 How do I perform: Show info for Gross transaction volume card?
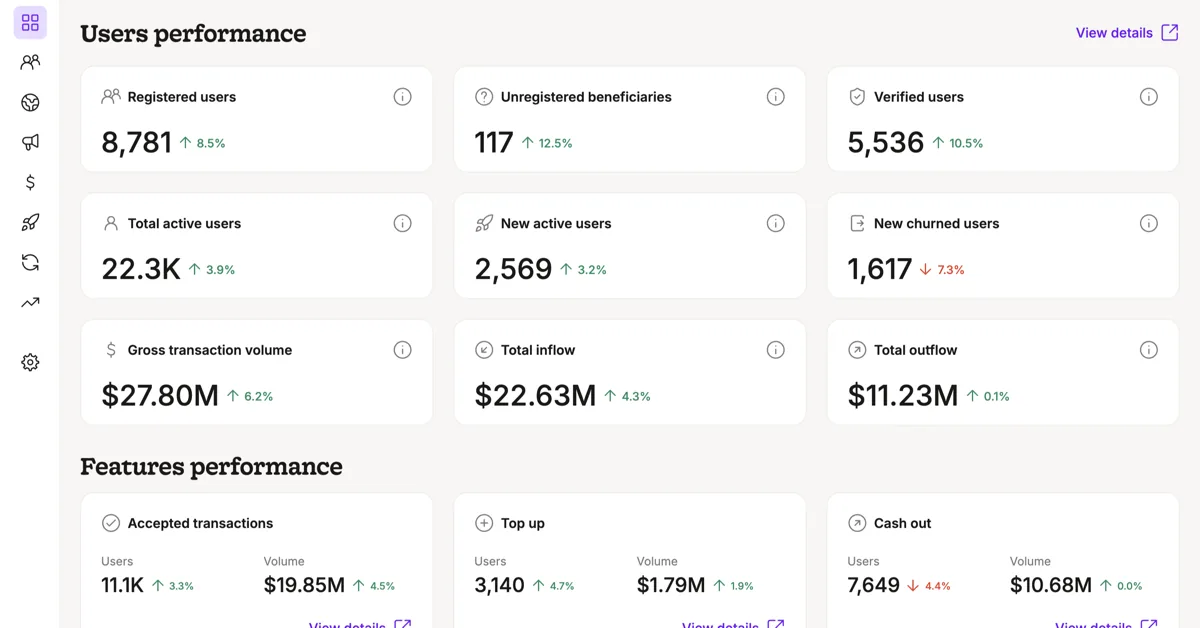click(x=402, y=350)
